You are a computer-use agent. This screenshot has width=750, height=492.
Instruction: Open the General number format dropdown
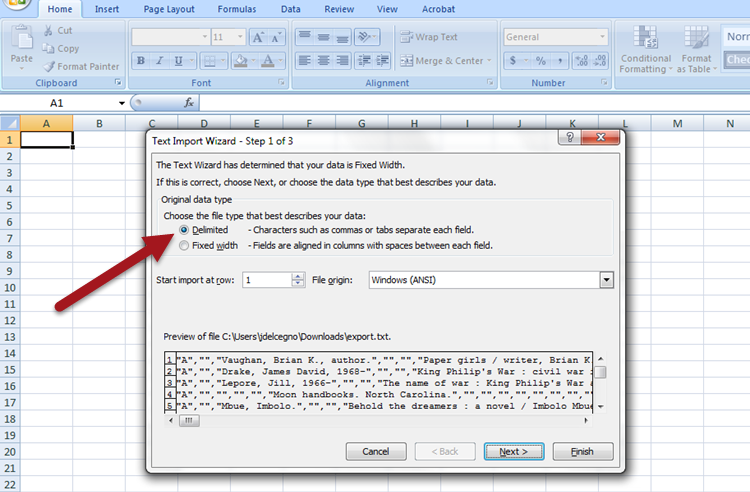pyautogui.click(x=602, y=37)
